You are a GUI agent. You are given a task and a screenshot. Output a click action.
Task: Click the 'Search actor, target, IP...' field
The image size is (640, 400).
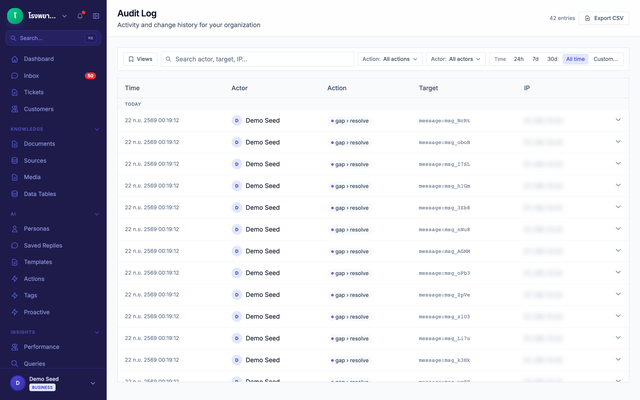coord(258,59)
